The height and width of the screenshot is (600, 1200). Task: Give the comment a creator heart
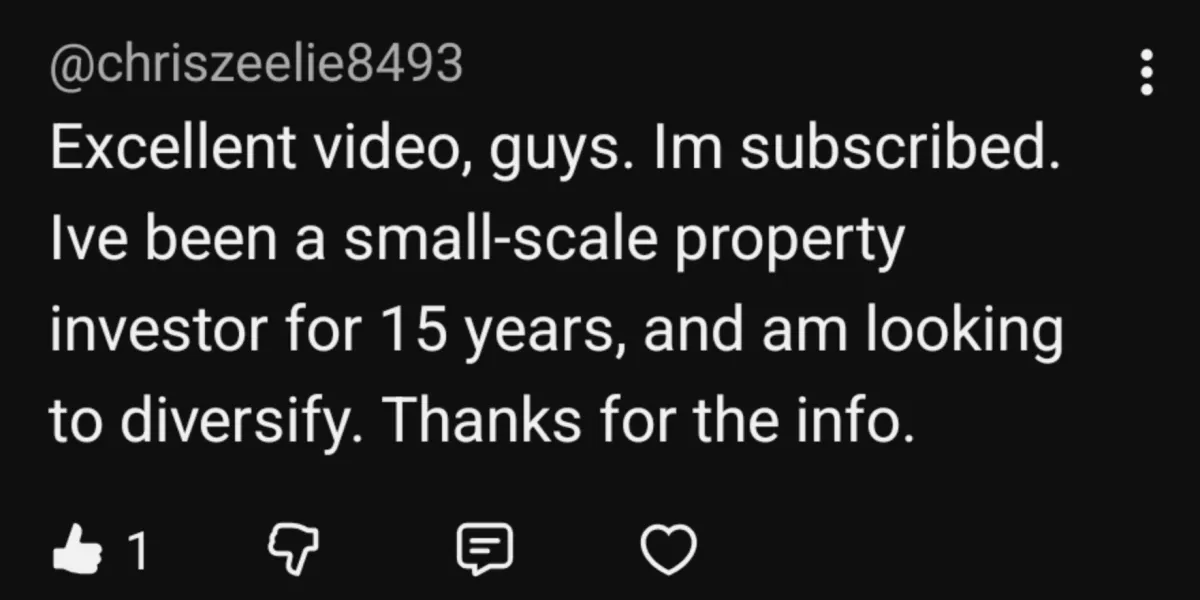pyautogui.click(x=669, y=550)
